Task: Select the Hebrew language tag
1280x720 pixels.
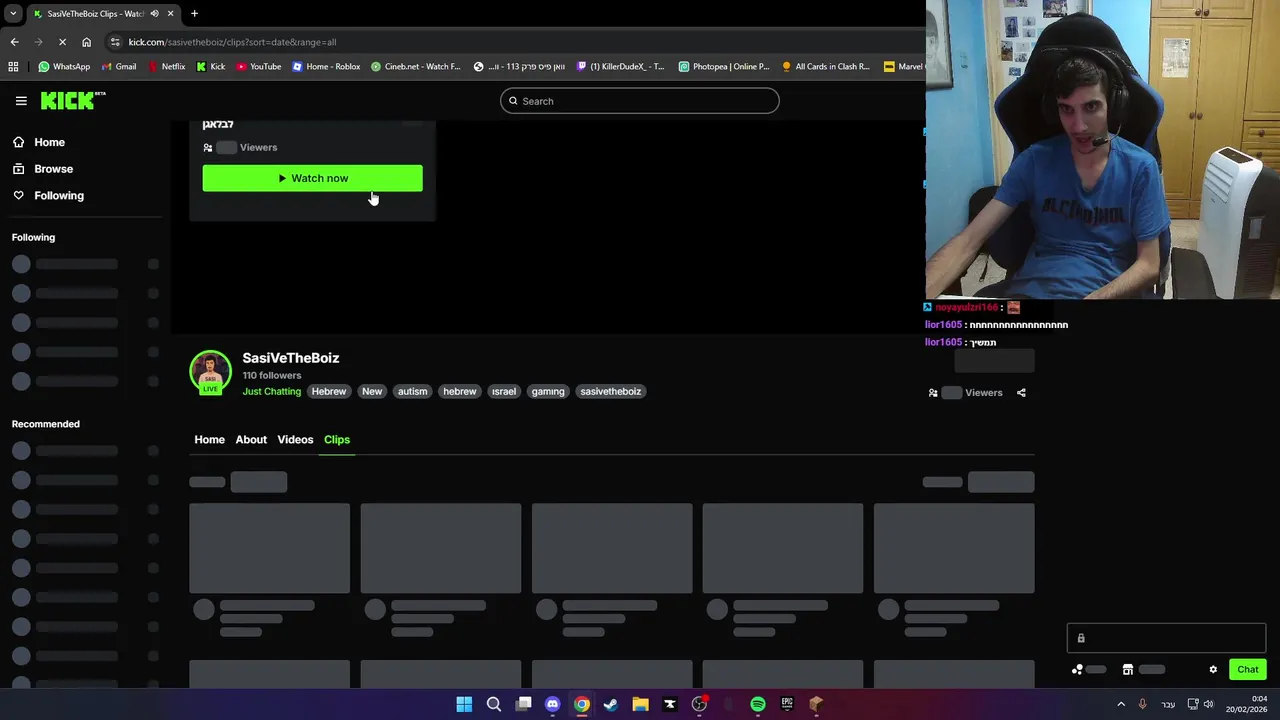Action: 328,391
